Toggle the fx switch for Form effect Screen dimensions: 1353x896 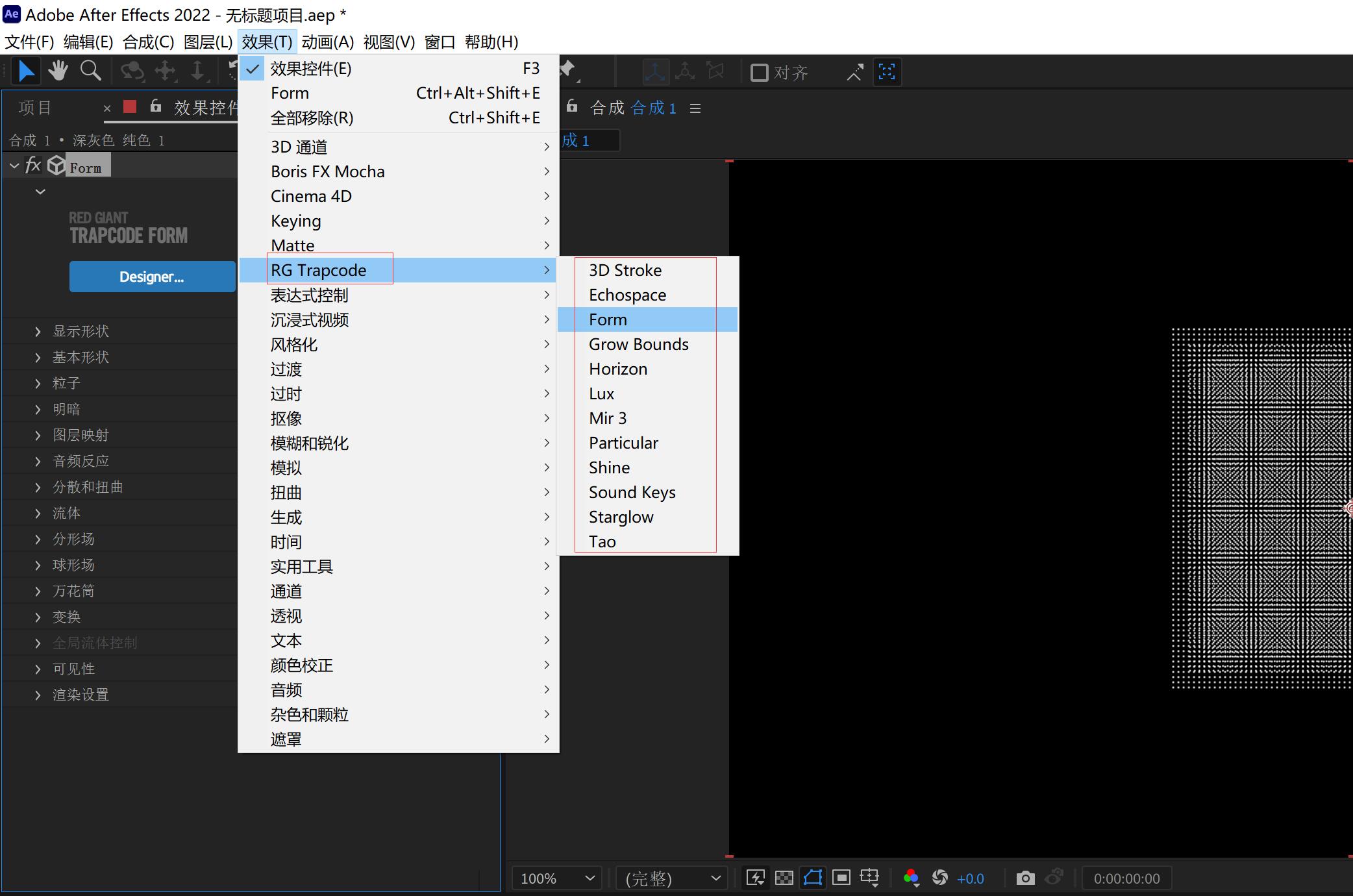(32, 166)
